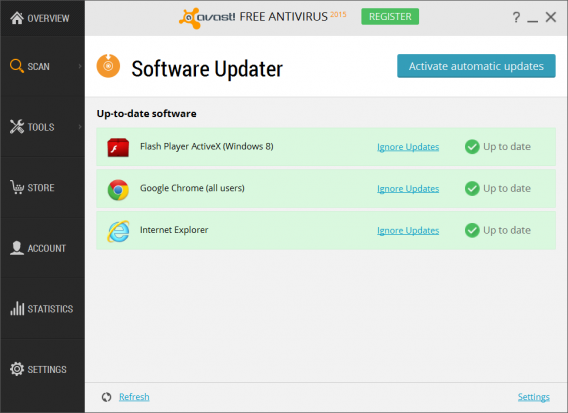This screenshot has width=568, height=413.
Task: Open the TOOLS menu item
Action: [42, 126]
